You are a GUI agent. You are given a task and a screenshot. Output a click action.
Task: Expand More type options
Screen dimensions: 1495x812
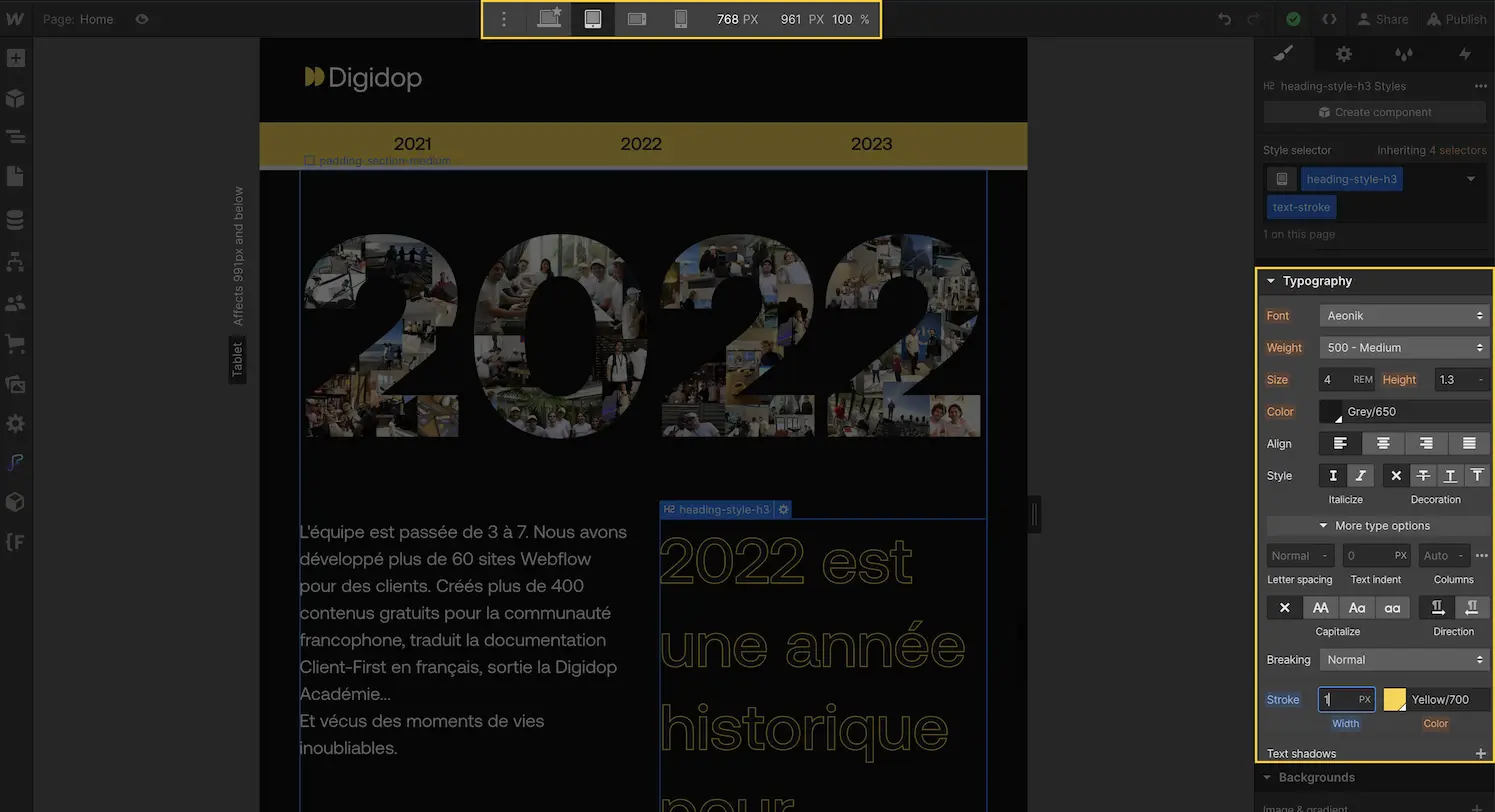[x=1375, y=526]
